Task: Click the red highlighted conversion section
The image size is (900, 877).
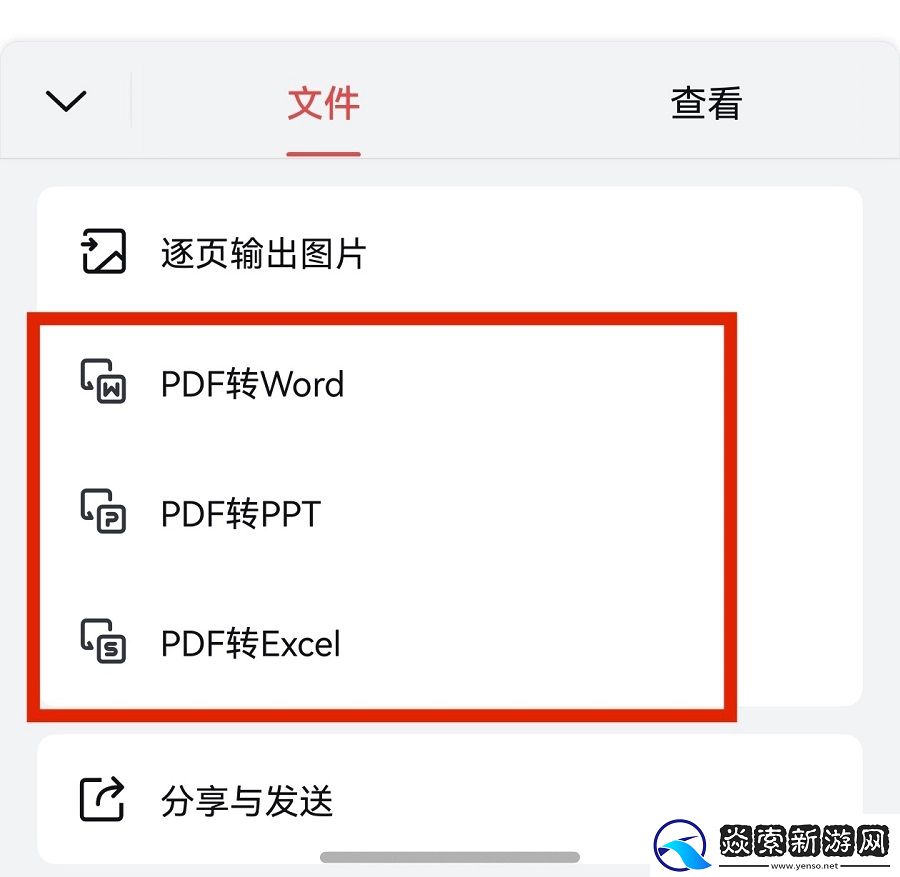Action: (x=383, y=513)
